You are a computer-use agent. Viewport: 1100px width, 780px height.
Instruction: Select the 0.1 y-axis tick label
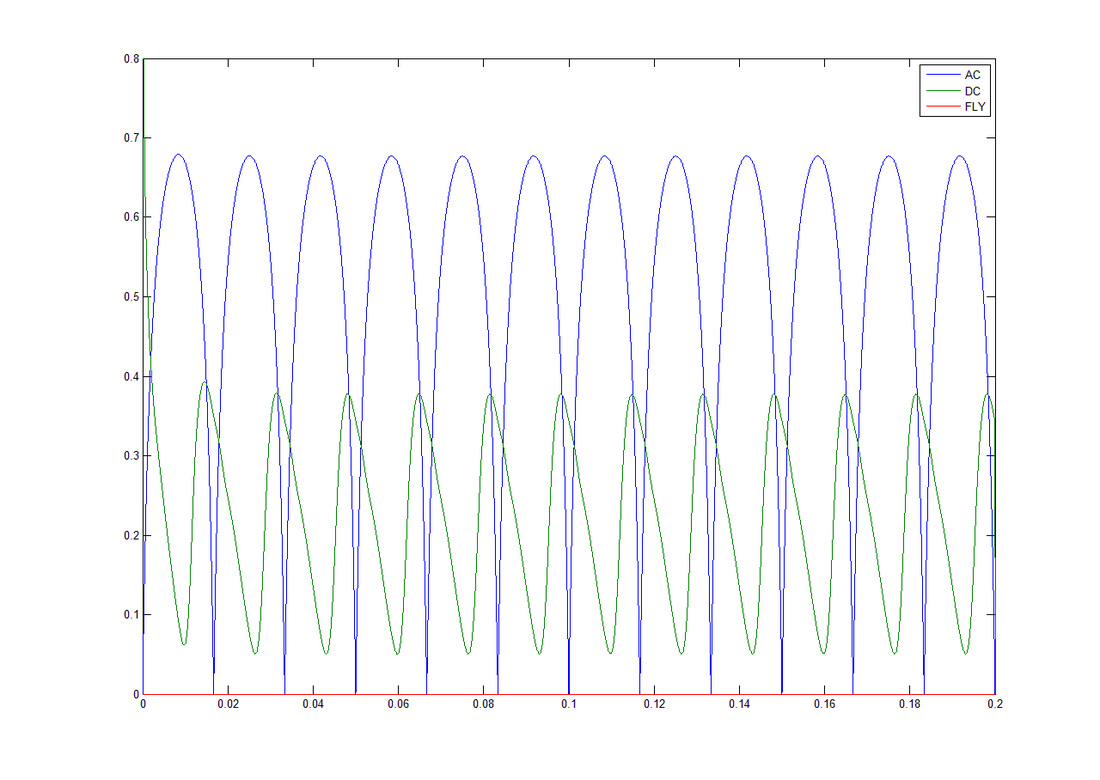click(131, 615)
